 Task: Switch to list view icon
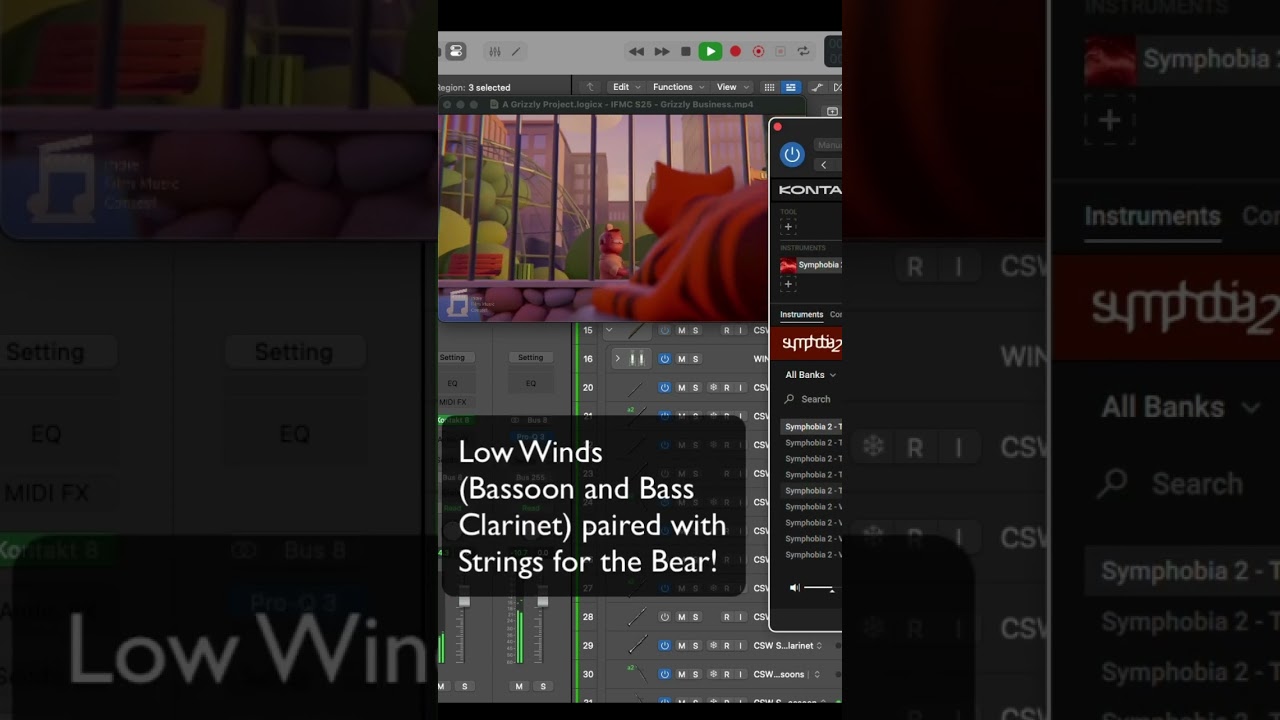790,87
